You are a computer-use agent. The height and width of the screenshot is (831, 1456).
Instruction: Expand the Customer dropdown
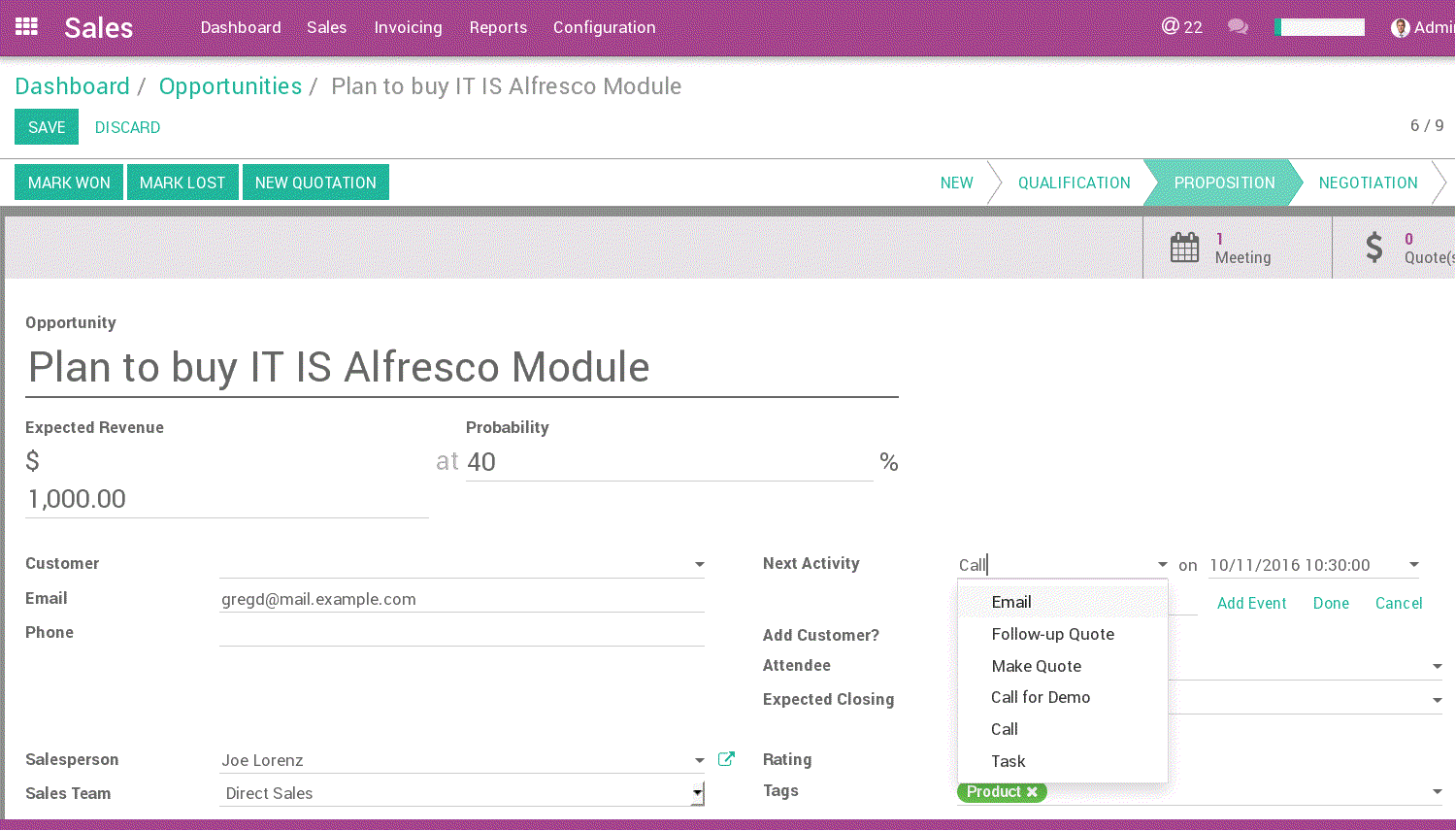[699, 565]
